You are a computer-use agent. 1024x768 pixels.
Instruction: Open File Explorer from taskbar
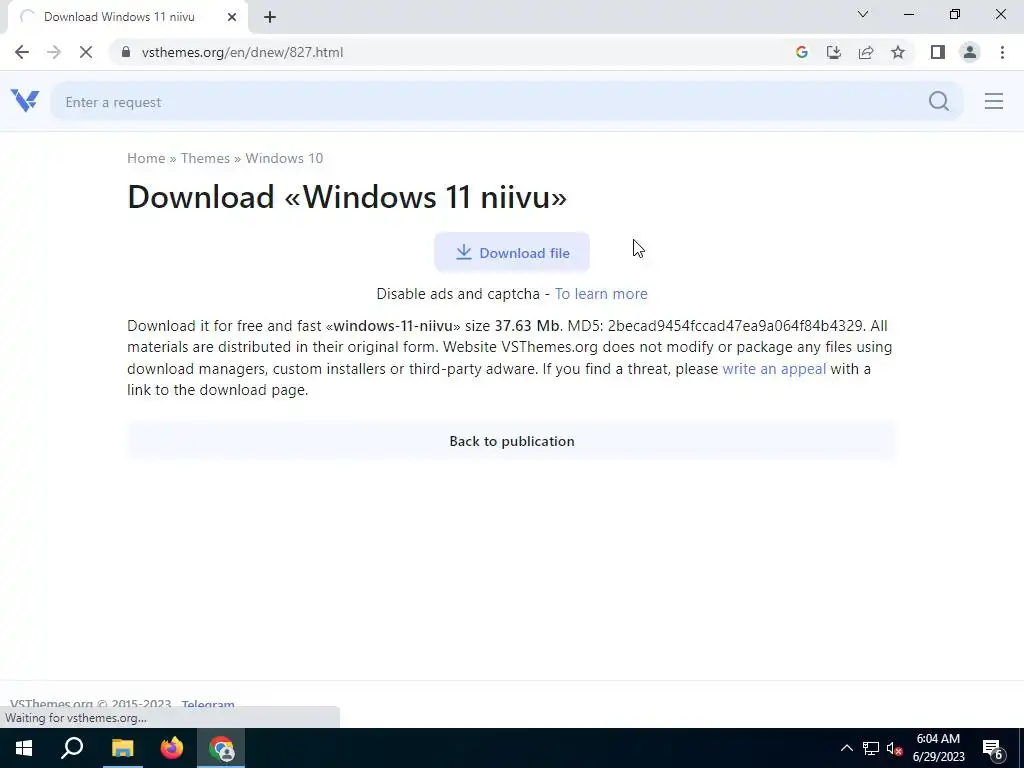pos(122,748)
